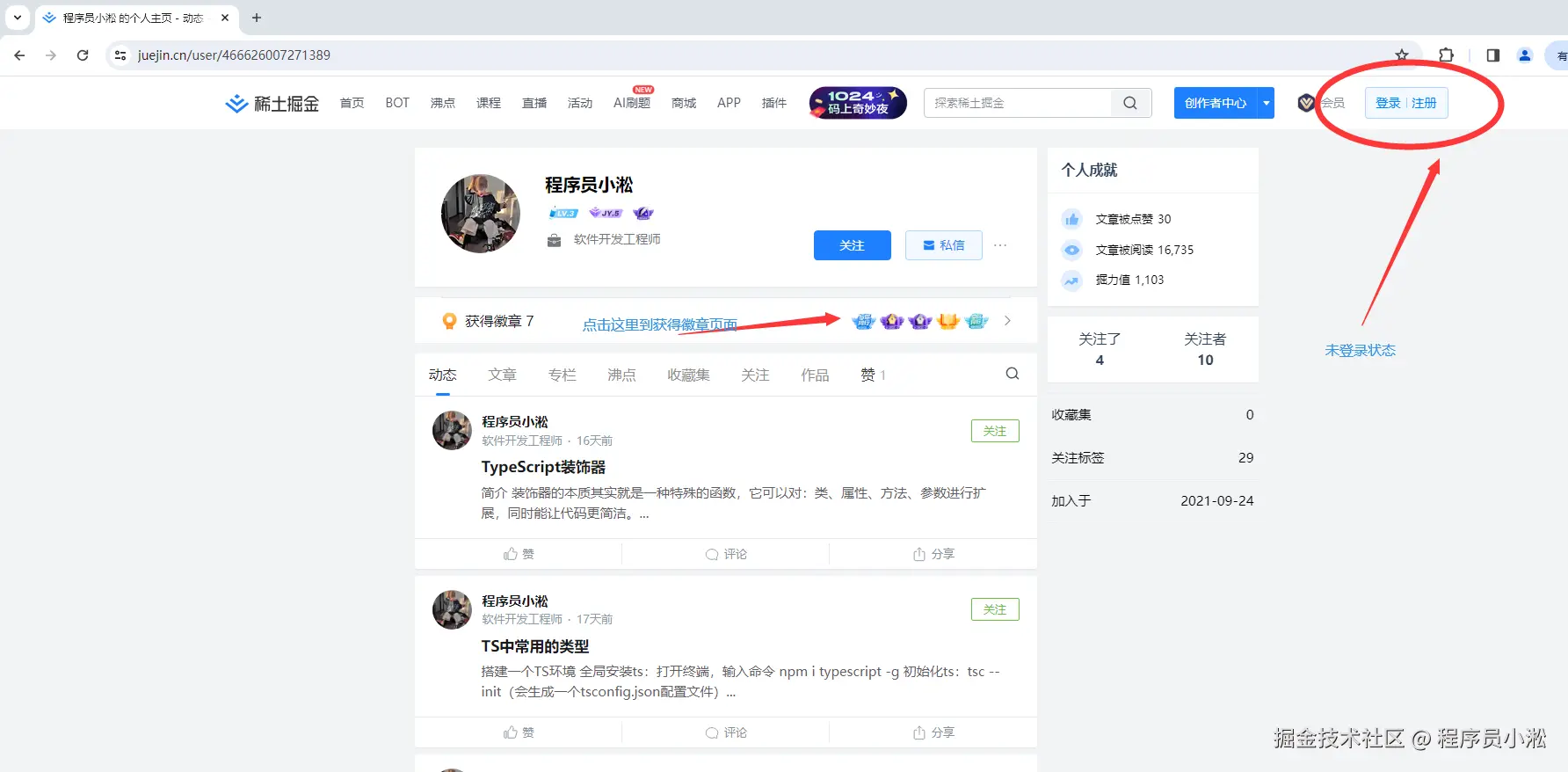Select the 沸点 item in top navigation
Image resolution: width=1568 pixels, height=772 pixels.
[443, 103]
